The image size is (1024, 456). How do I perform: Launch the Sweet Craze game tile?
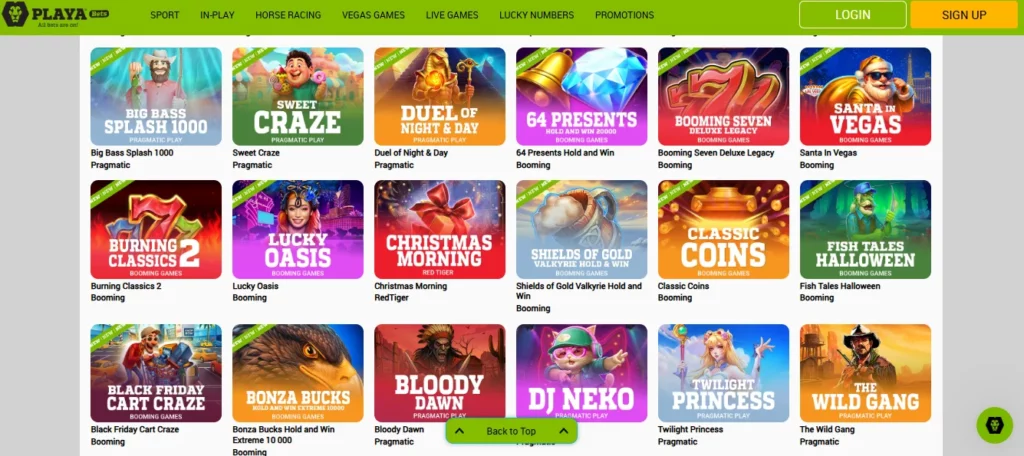click(298, 96)
